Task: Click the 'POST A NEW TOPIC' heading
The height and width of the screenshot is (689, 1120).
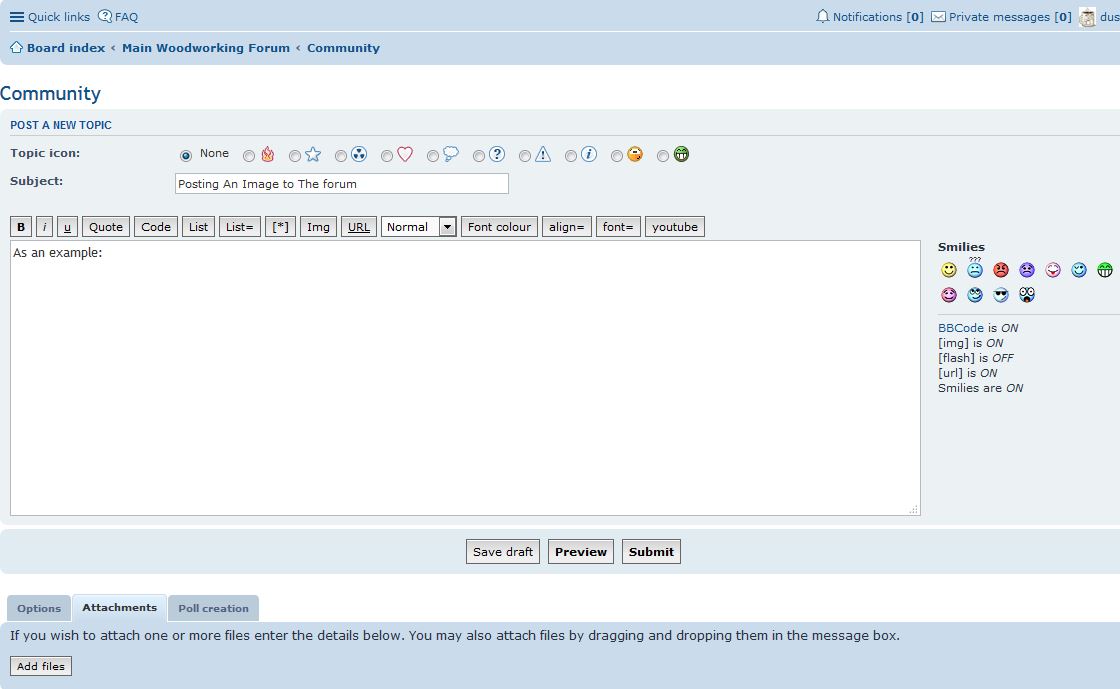Action: click(61, 125)
